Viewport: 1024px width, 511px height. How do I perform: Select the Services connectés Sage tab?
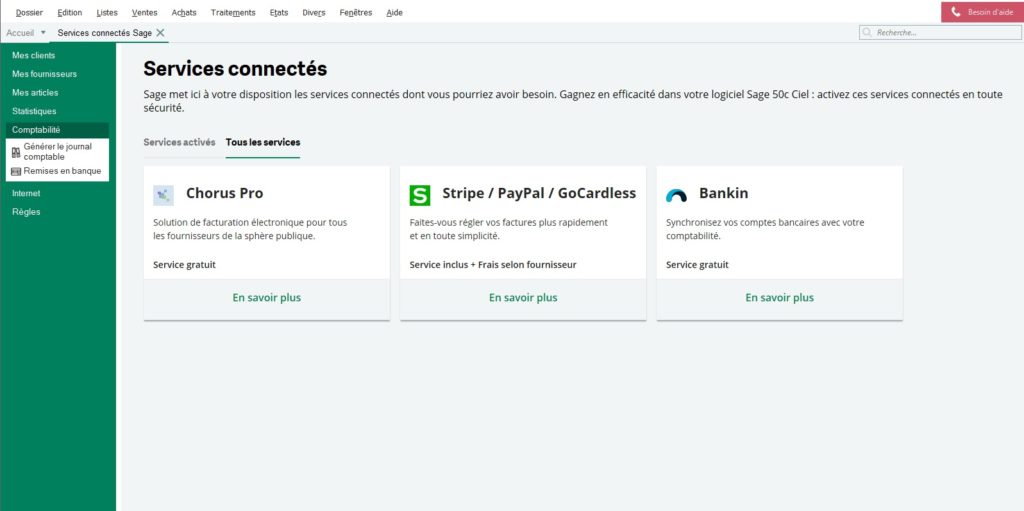(104, 33)
